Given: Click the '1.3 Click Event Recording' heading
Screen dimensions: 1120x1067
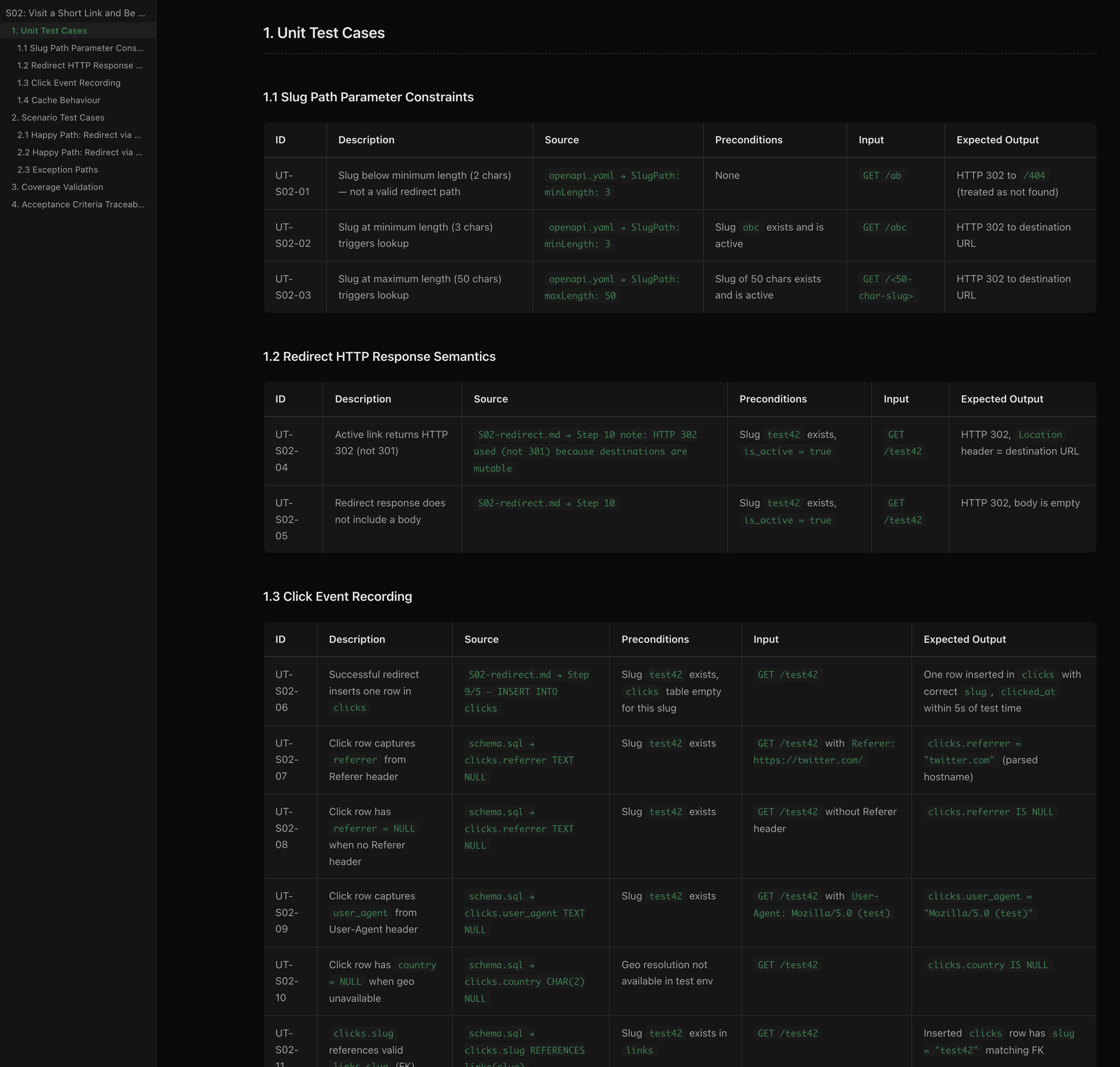Looking at the screenshot, I should (337, 596).
